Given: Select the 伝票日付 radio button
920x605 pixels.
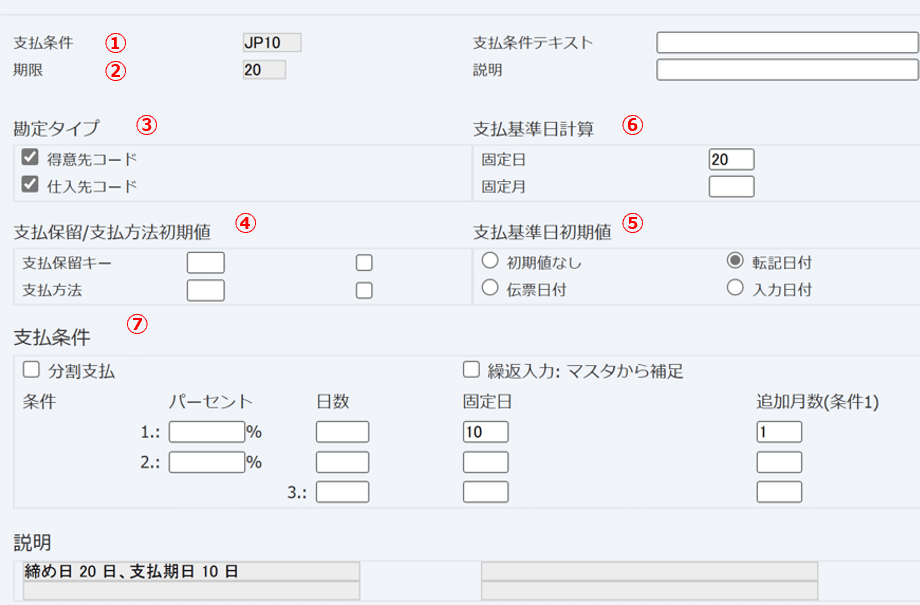Looking at the screenshot, I should coord(490,290).
